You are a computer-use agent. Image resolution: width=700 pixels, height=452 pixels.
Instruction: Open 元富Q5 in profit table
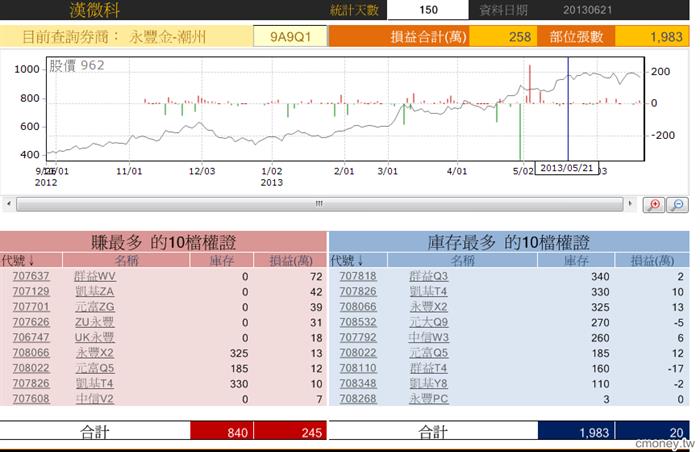[x=95, y=368]
